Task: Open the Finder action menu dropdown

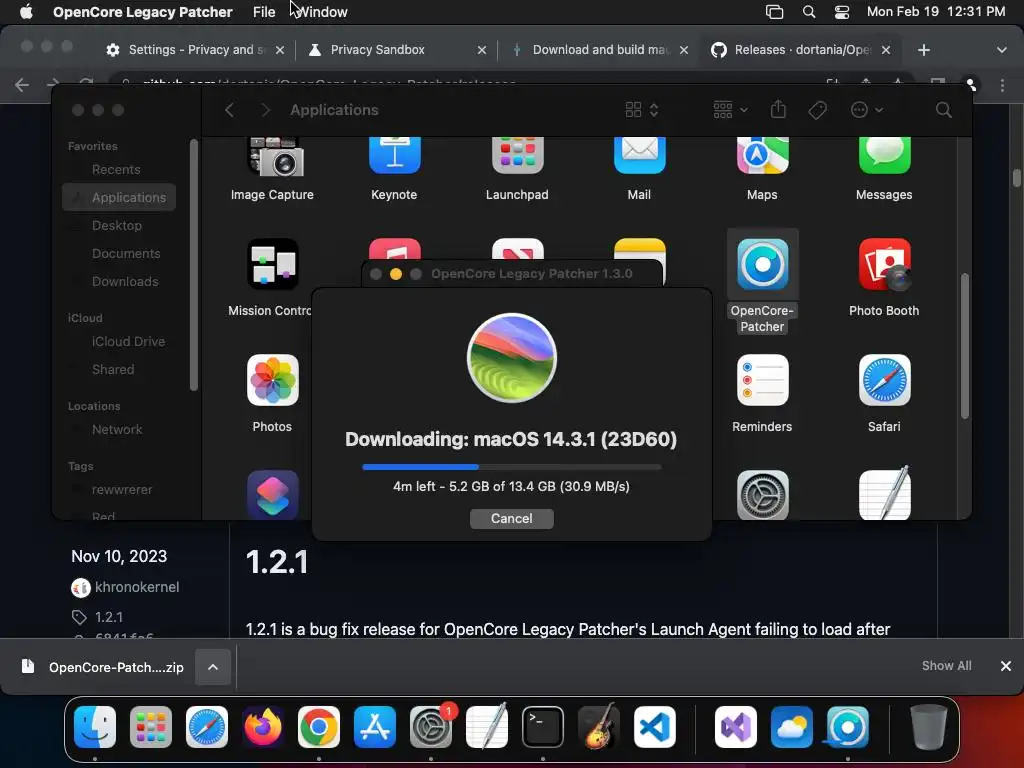Action: click(x=867, y=110)
